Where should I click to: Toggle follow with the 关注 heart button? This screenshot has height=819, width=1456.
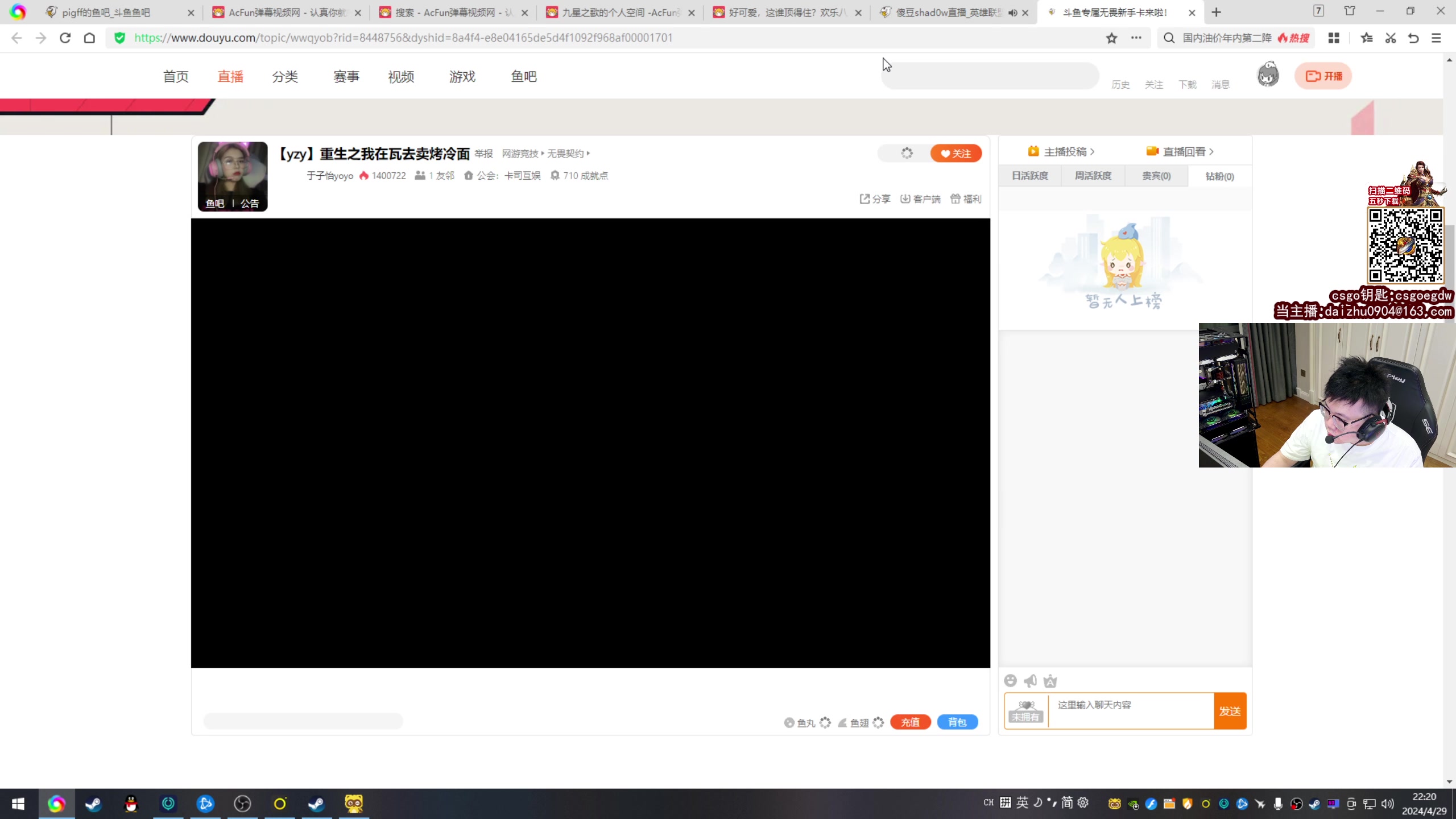(956, 154)
